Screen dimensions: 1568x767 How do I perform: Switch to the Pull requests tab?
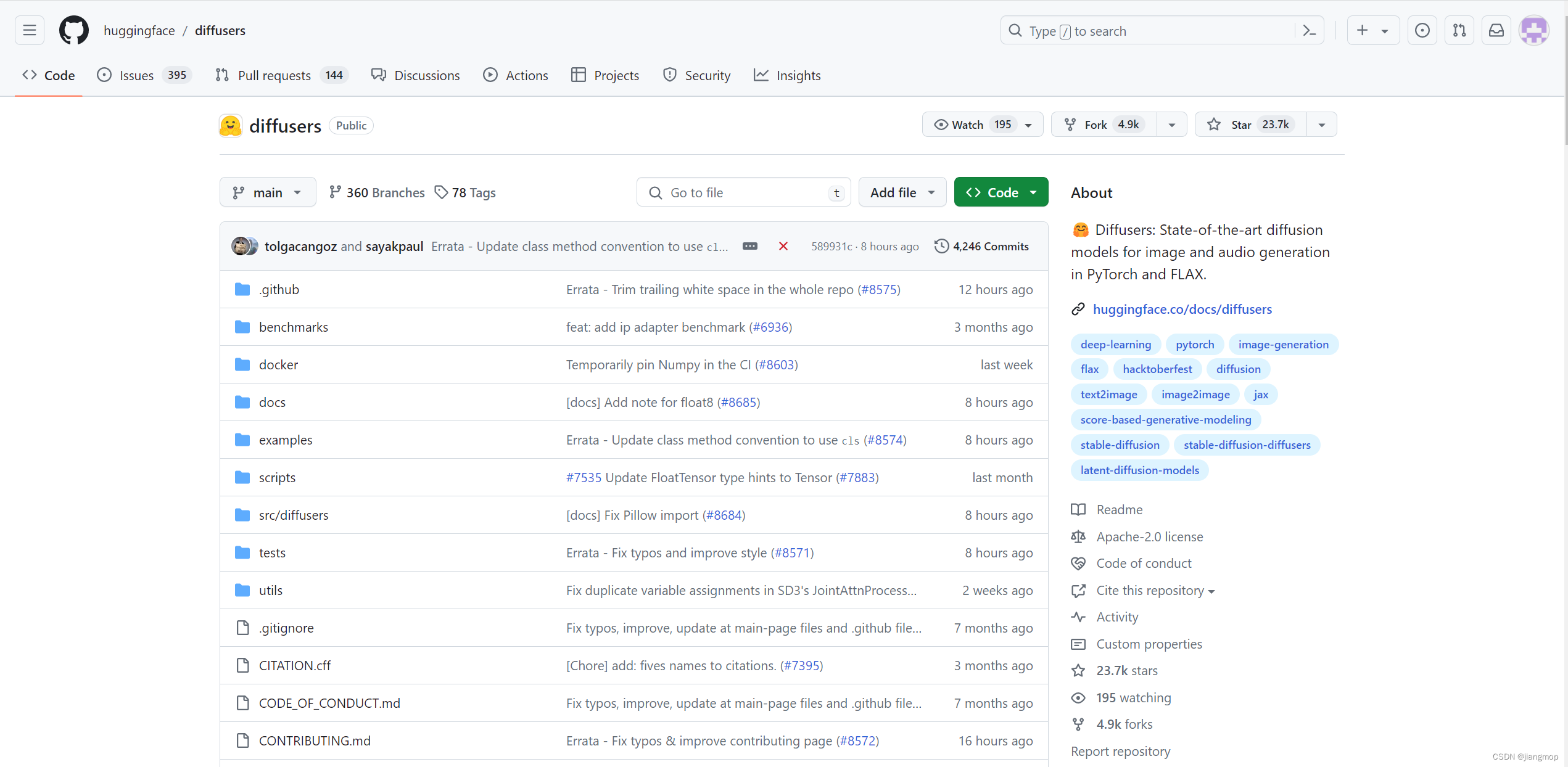click(x=274, y=75)
